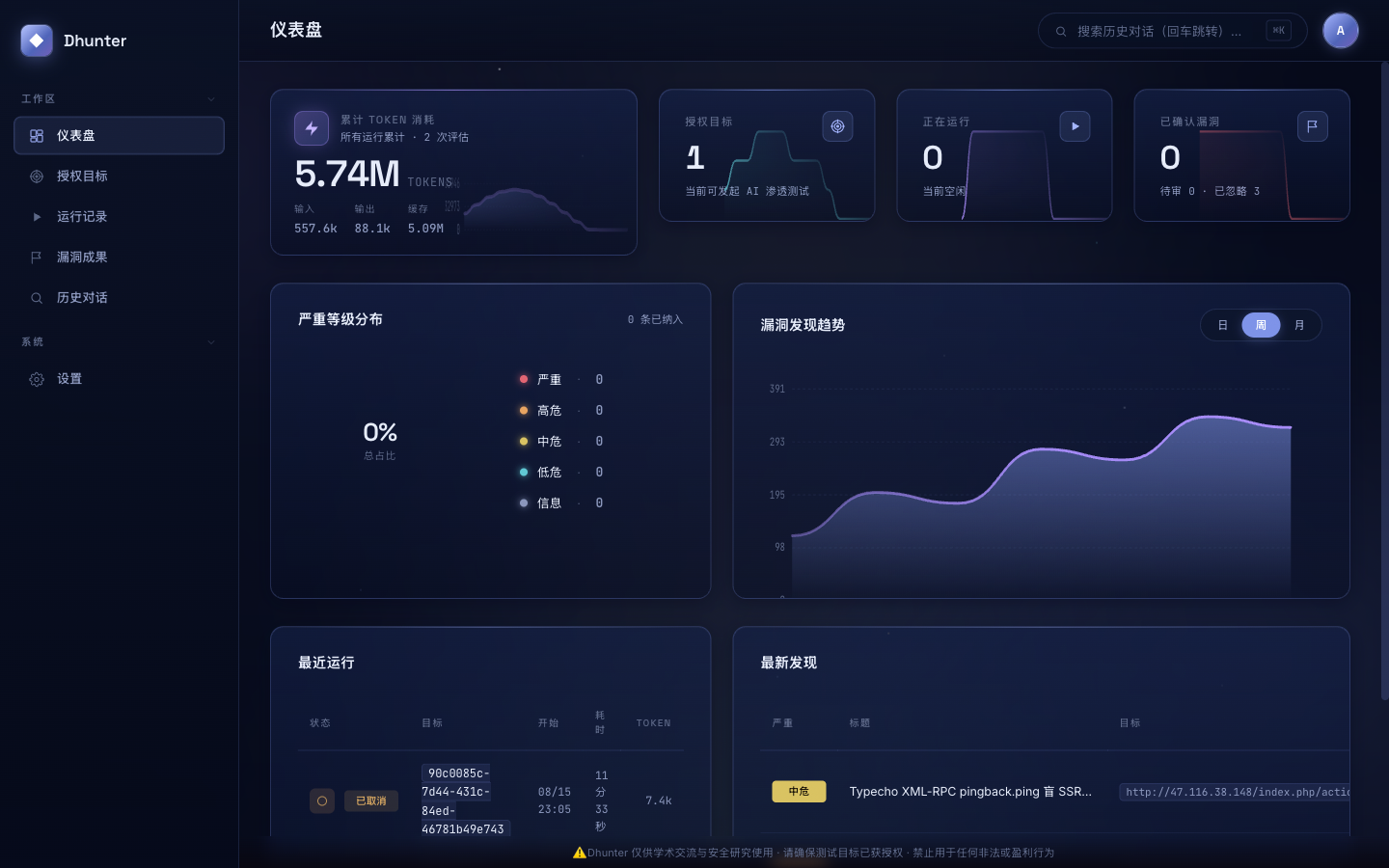
Task: Click the magnifier icon in search bar
Action: 1061,32
